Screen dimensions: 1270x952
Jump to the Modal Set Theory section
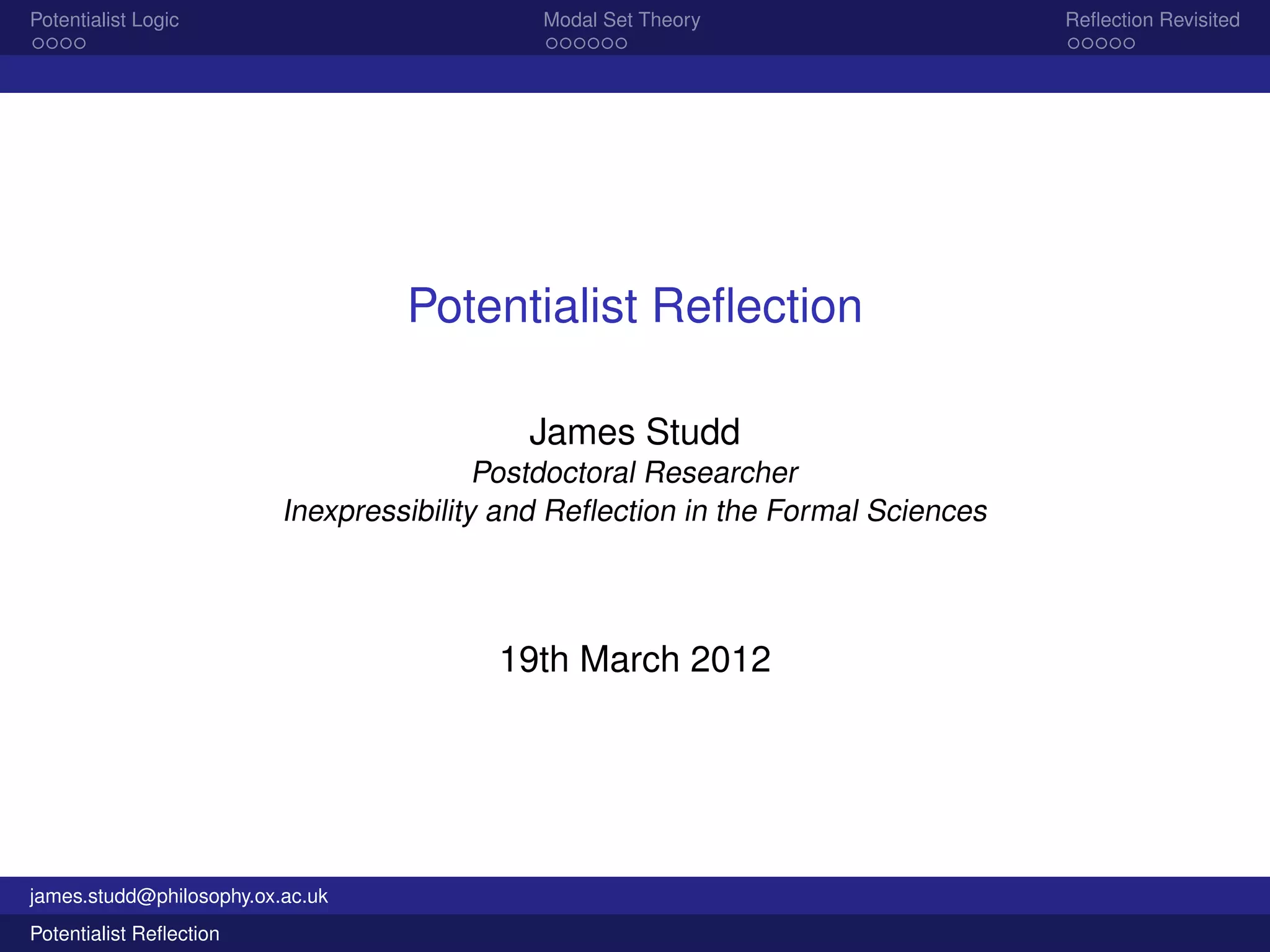coord(621,20)
